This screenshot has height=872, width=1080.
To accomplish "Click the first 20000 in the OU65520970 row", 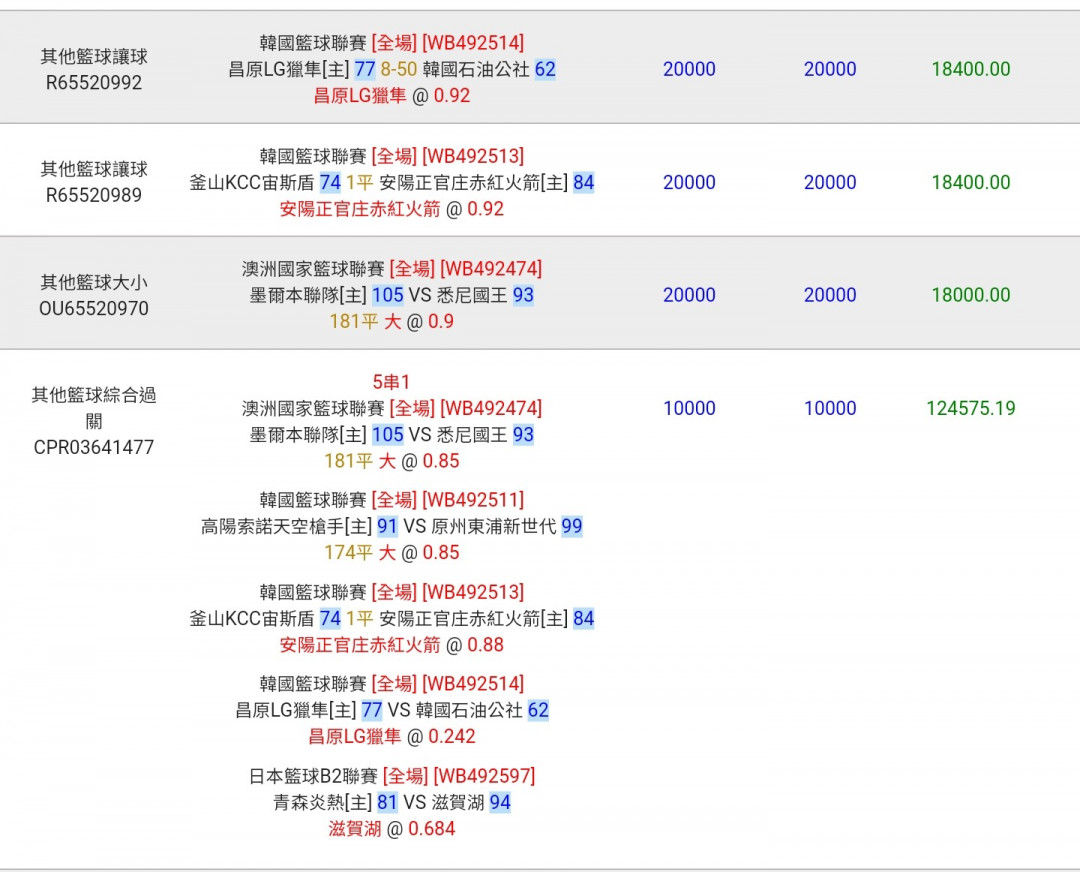I will [689, 295].
